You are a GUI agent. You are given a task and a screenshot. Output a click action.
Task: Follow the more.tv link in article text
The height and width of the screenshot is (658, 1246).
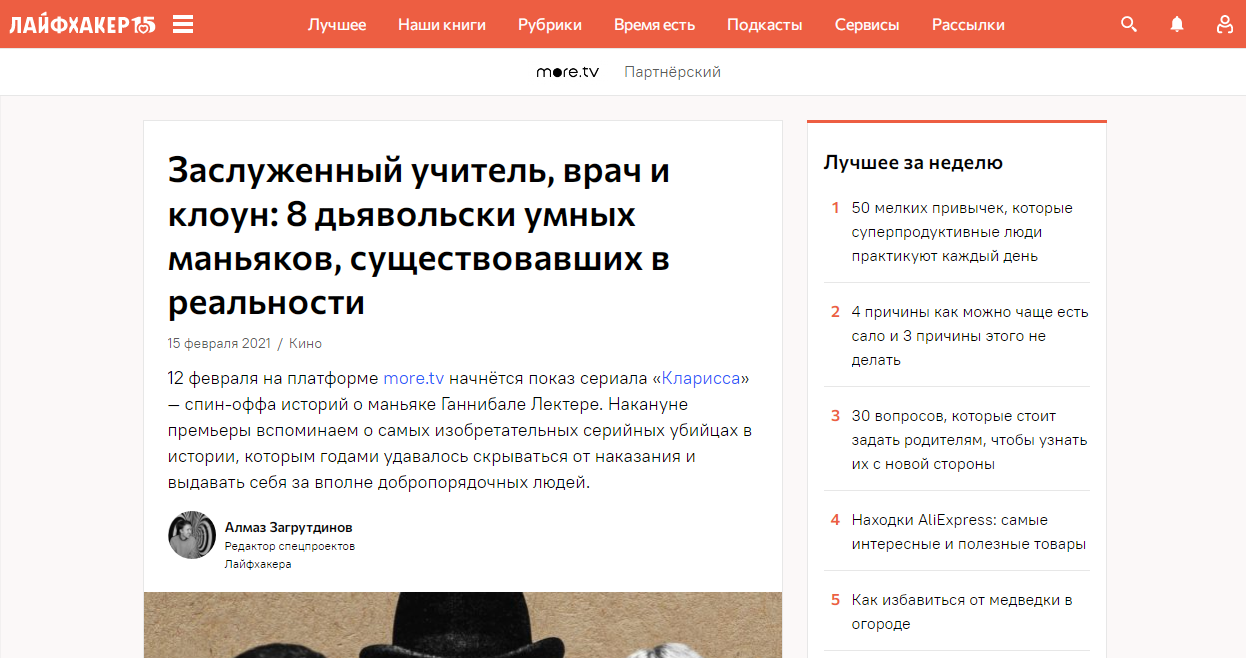(413, 379)
